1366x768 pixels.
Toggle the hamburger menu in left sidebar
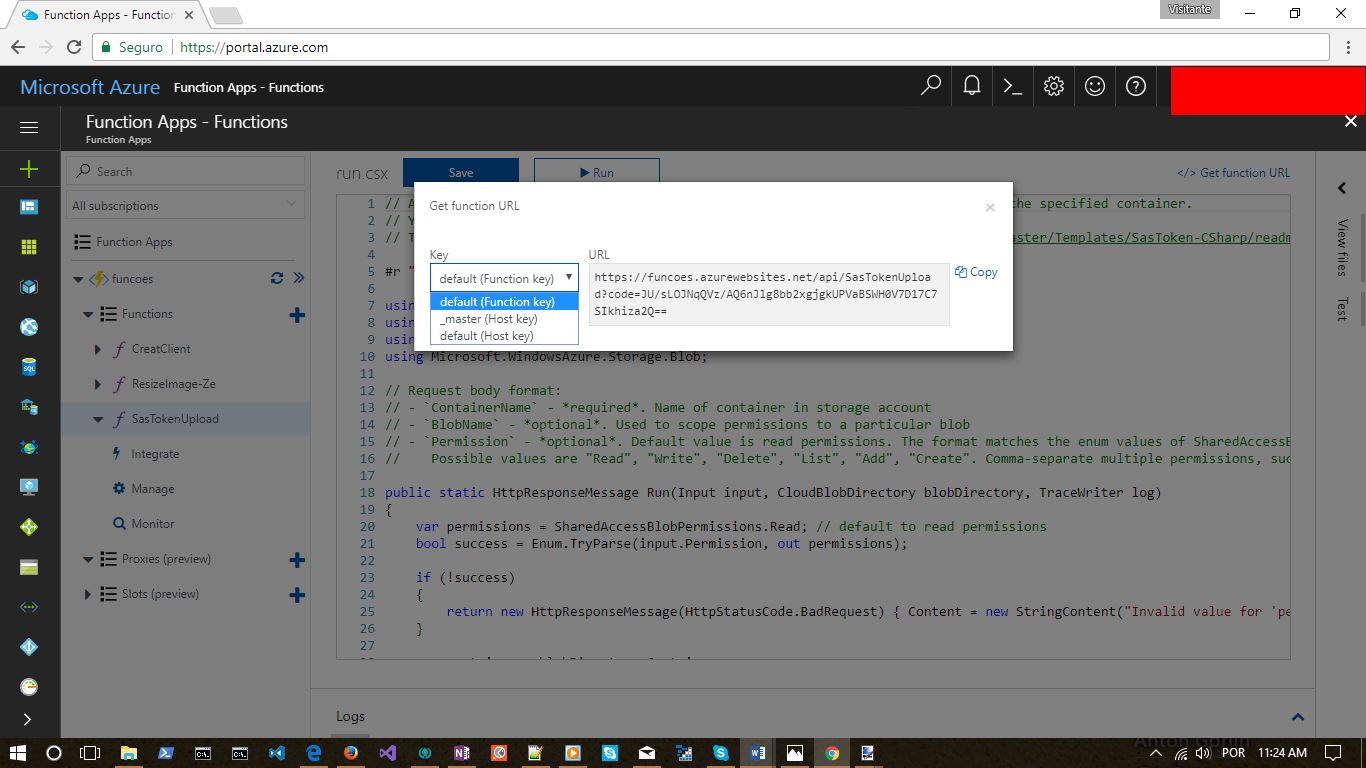29,127
